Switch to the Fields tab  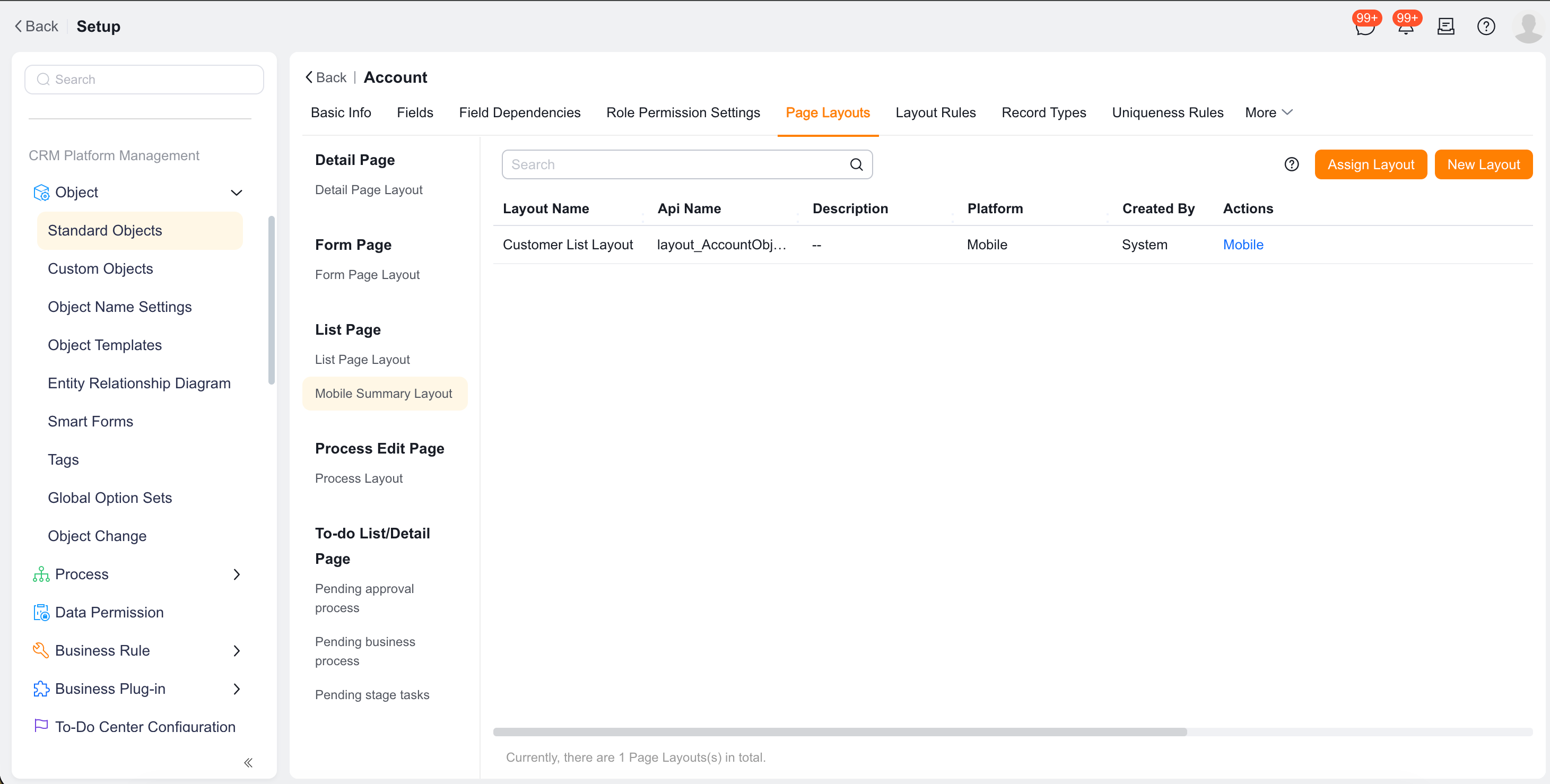pyautogui.click(x=415, y=112)
